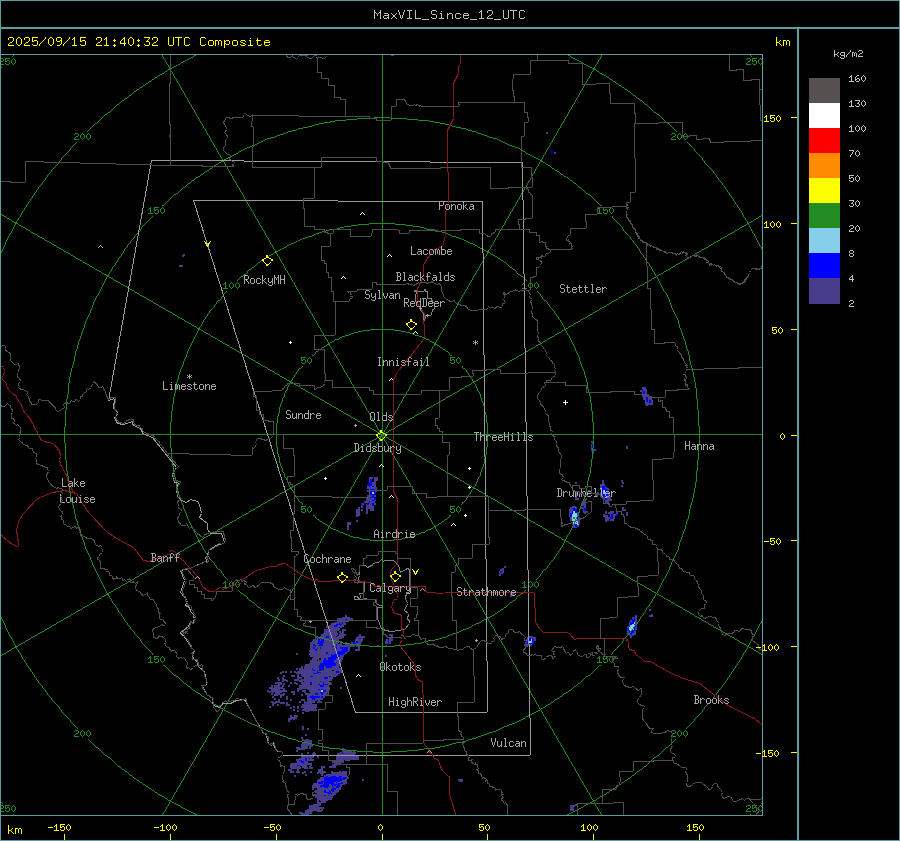Click the kg/m2 legend unit label

tap(848, 54)
